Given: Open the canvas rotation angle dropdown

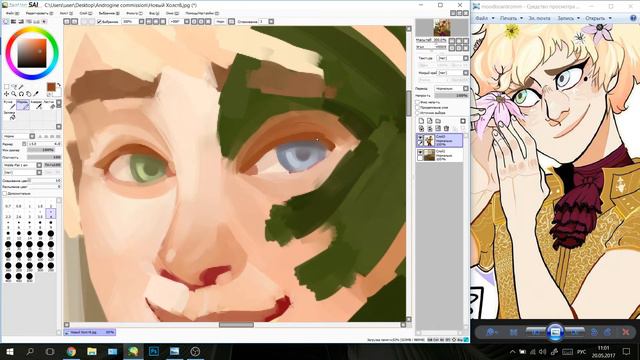Looking at the screenshot, I should tap(186, 22).
